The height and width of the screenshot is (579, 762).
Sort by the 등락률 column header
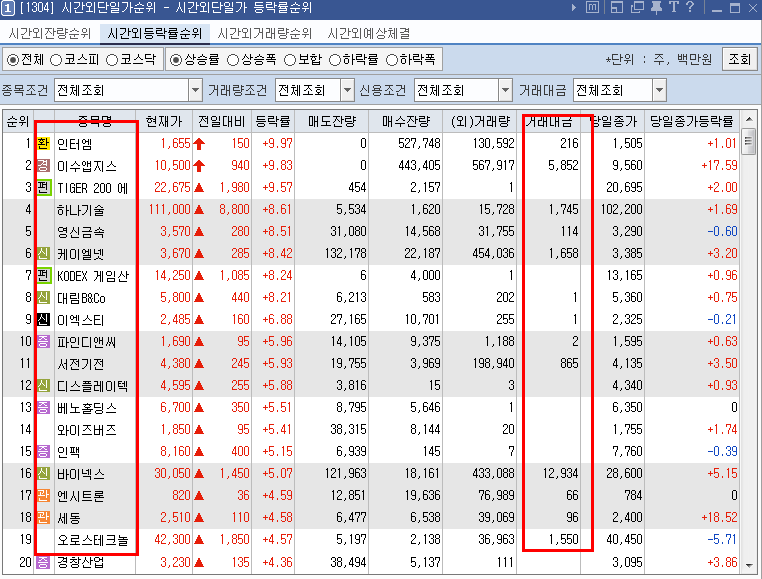coord(273,121)
